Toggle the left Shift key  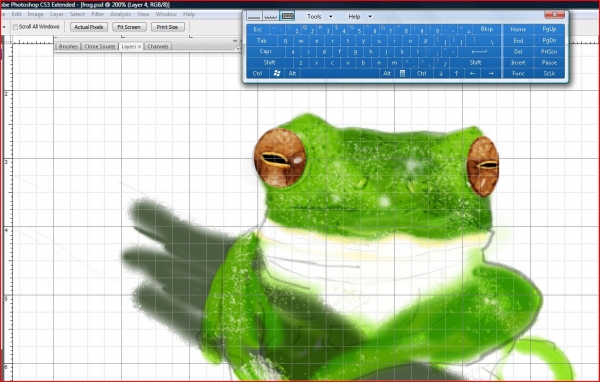point(269,62)
